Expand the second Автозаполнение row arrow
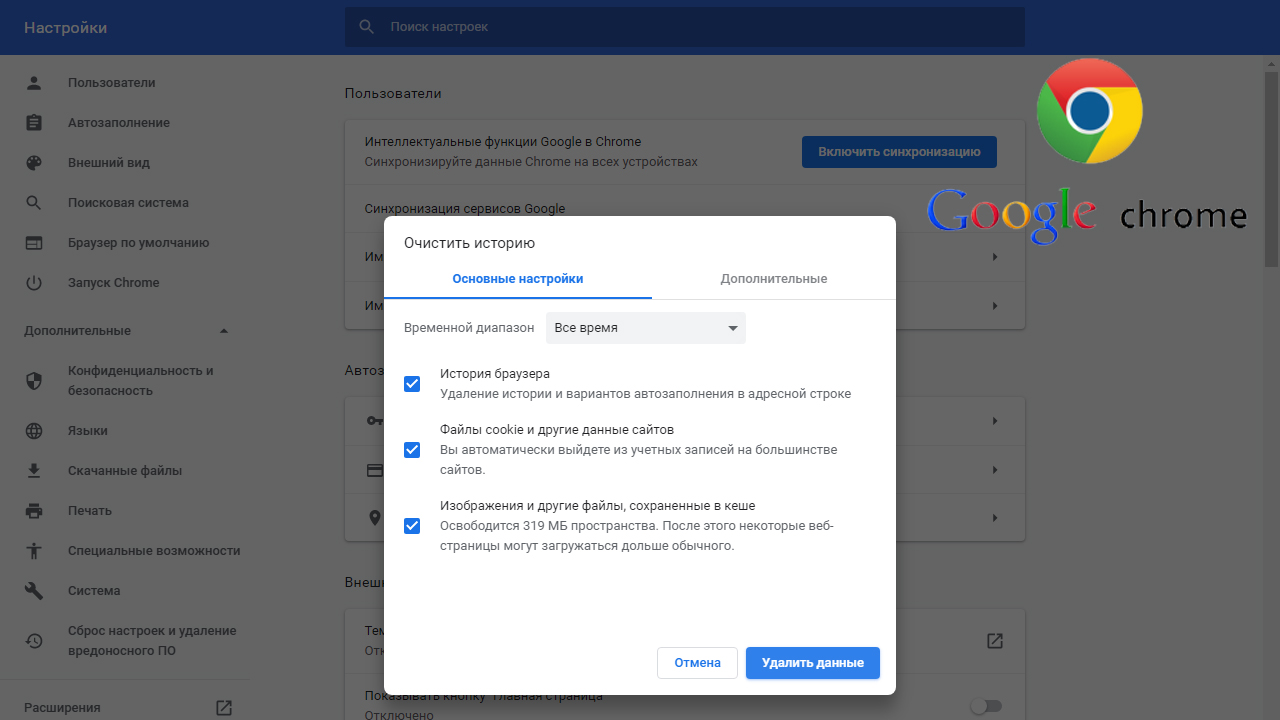The image size is (1280, 720). 995,469
